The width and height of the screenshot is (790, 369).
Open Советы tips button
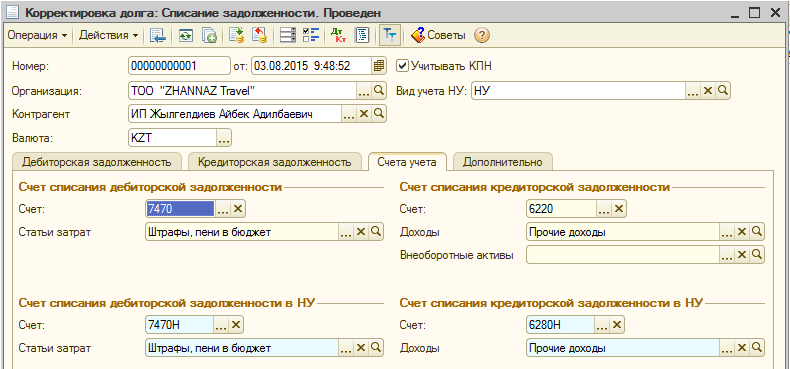point(438,35)
